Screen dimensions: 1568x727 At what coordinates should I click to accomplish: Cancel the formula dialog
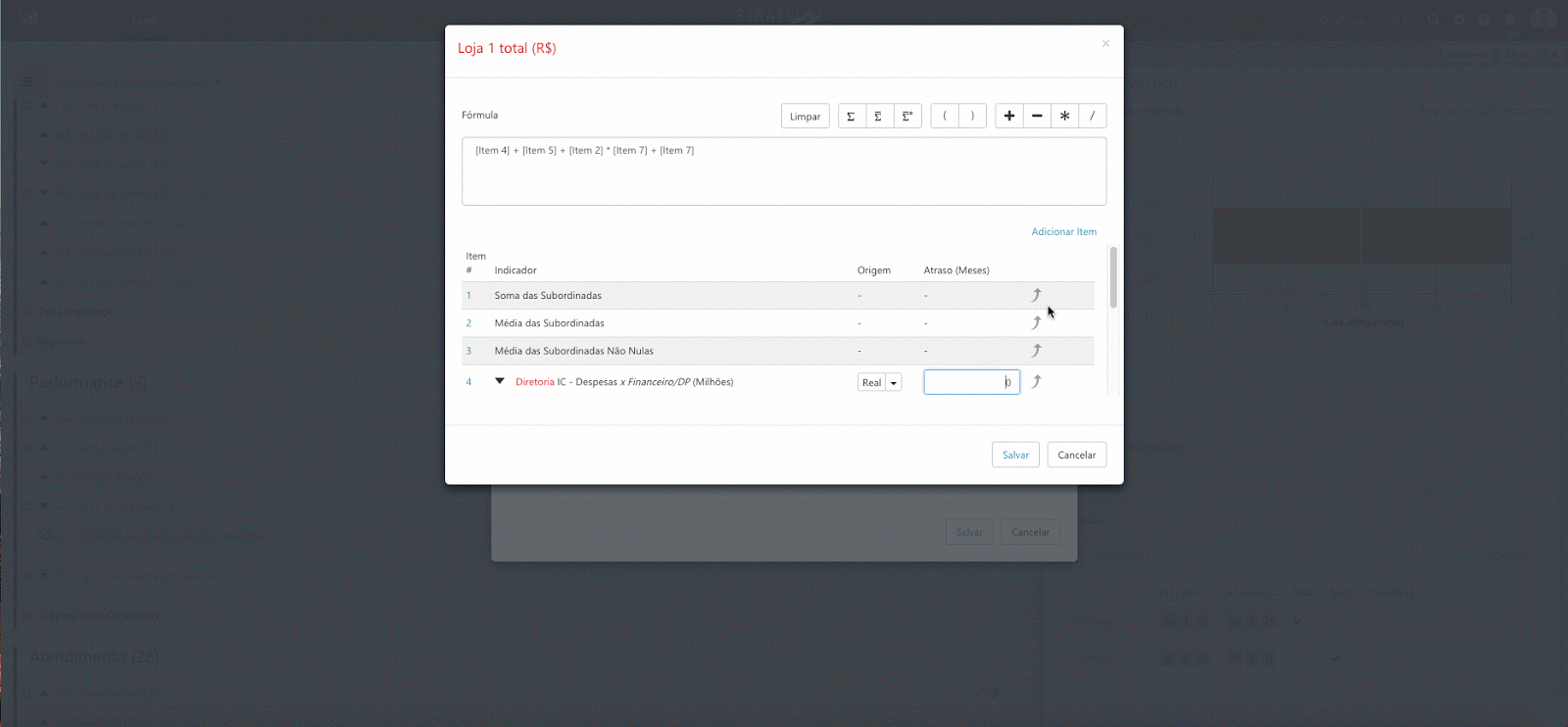[1076, 455]
